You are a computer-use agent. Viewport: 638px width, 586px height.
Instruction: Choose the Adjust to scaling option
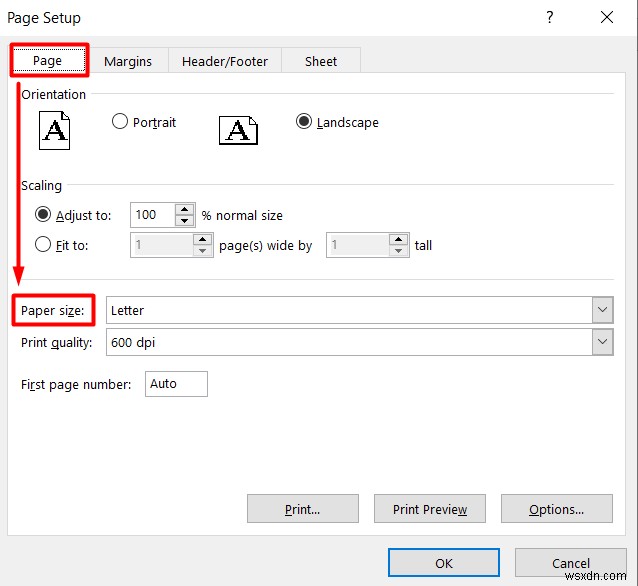43,214
